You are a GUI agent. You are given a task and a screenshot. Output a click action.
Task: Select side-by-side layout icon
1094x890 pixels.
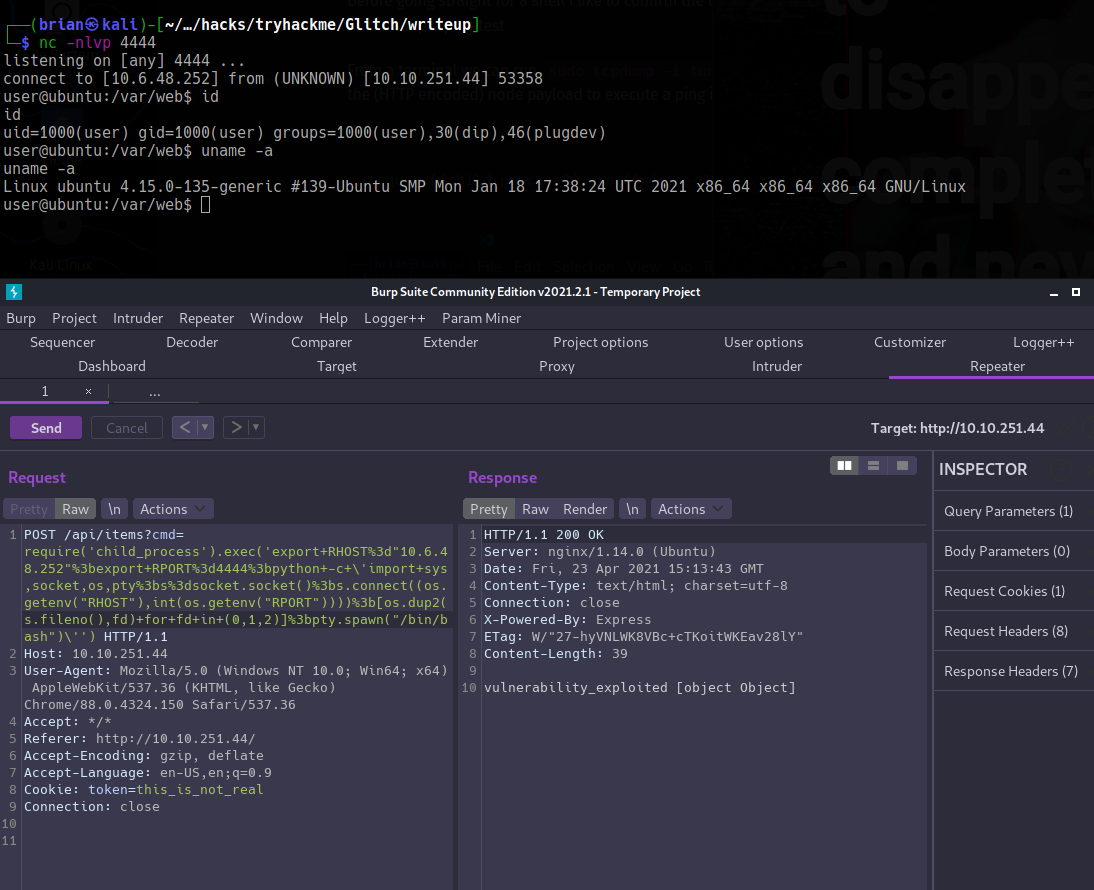click(x=844, y=465)
